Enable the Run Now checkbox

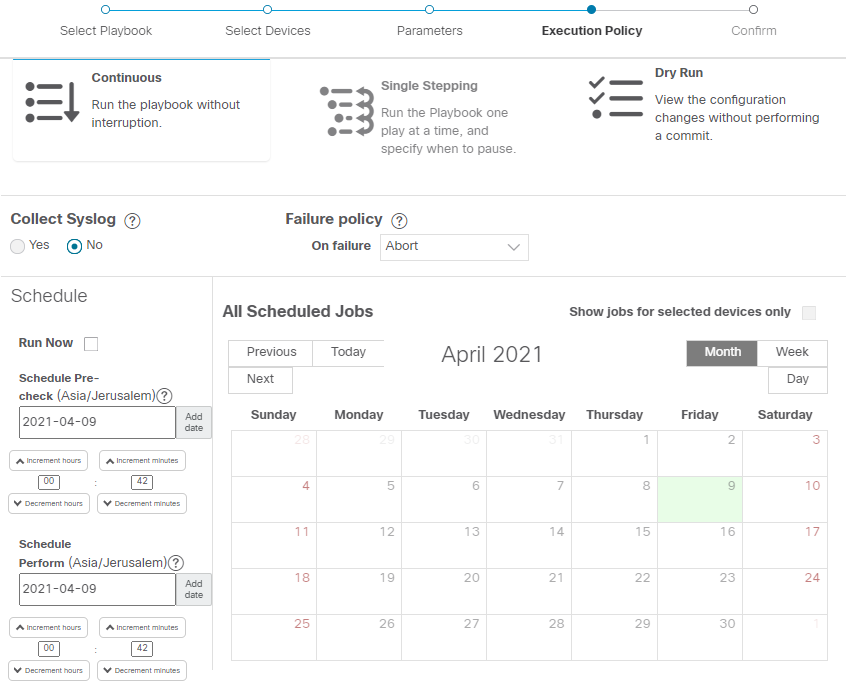point(91,343)
